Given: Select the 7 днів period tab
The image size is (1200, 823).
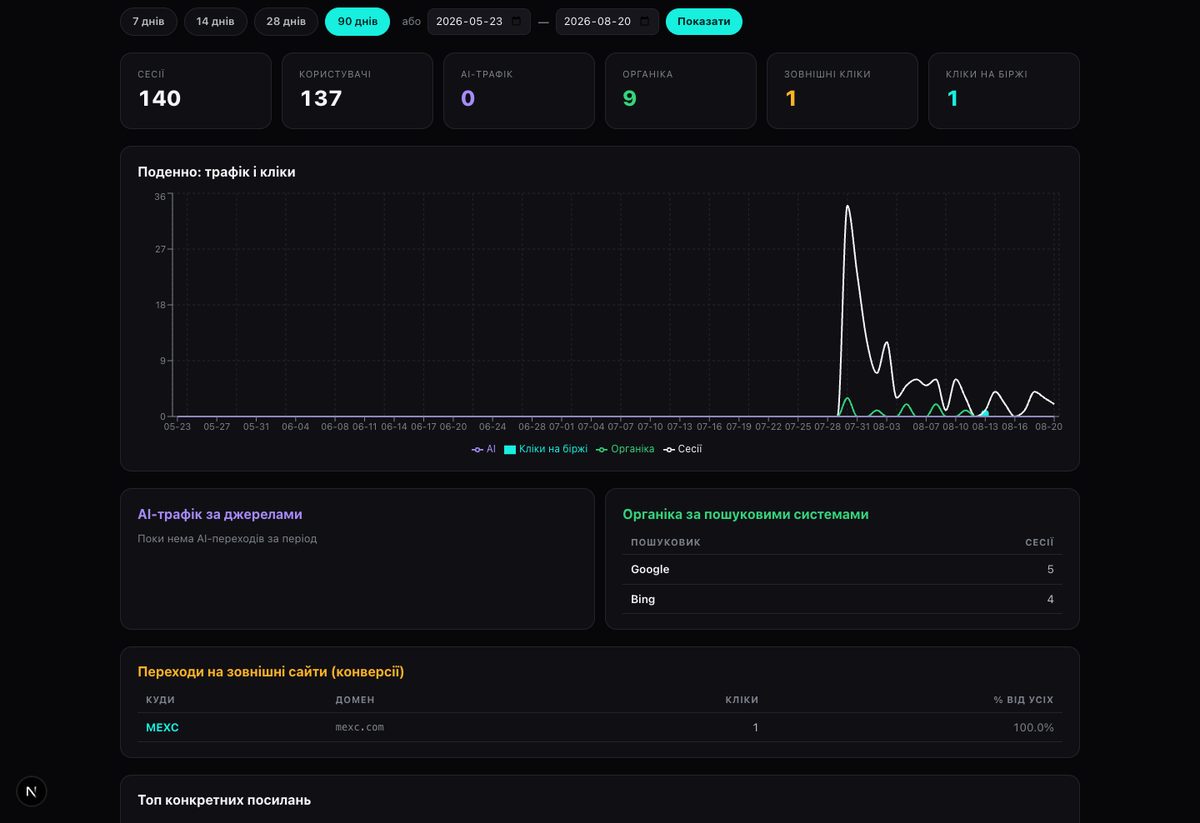Looking at the screenshot, I should tap(149, 21).
